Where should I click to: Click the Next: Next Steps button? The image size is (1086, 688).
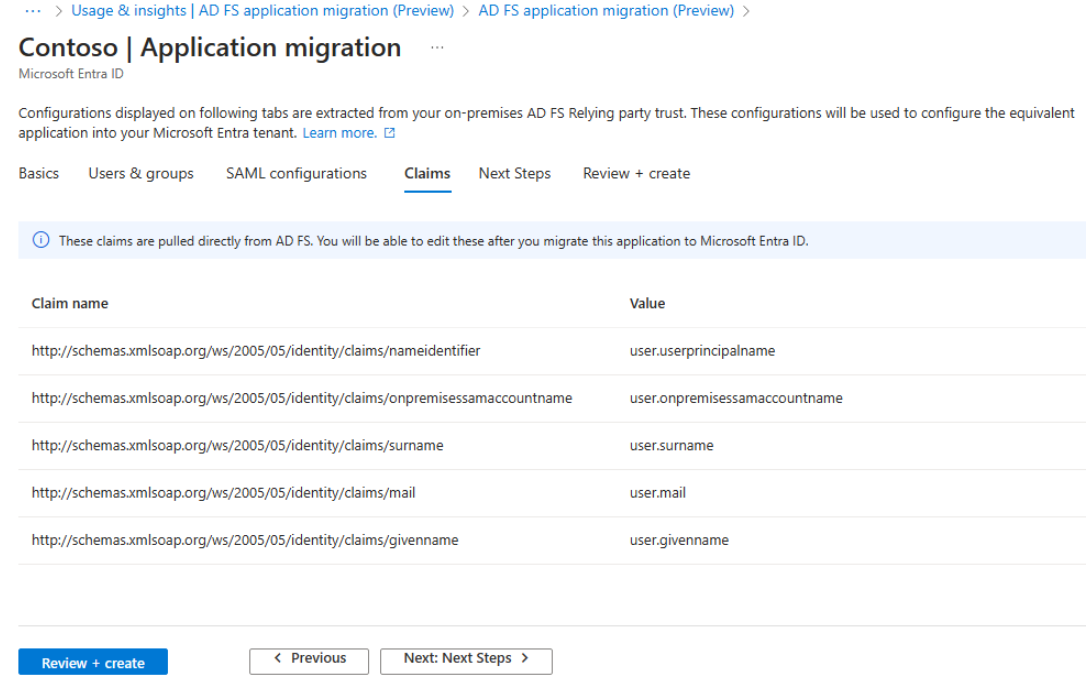tap(466, 661)
